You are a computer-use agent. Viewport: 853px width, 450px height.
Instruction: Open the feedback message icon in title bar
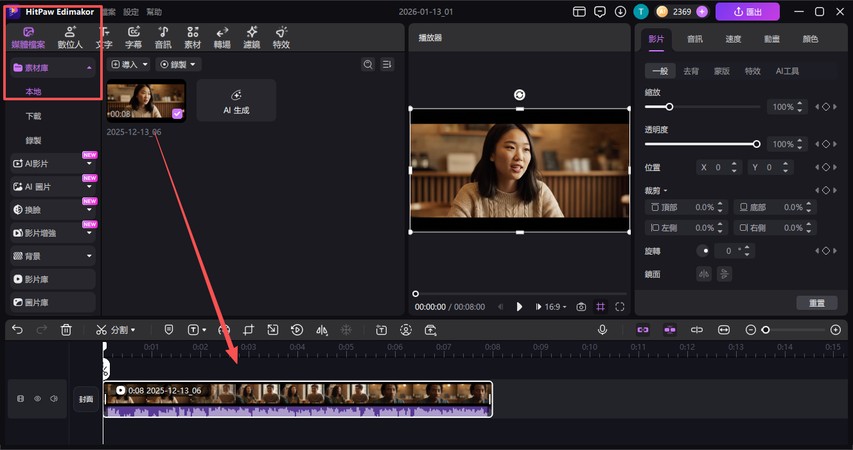point(599,11)
